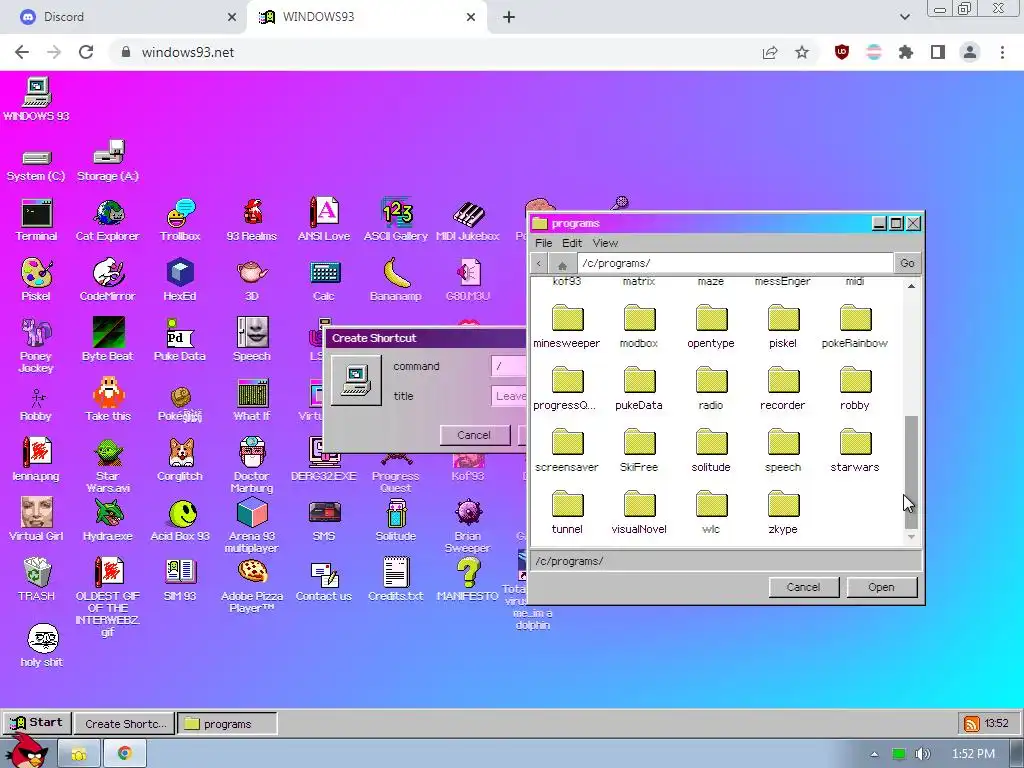Select the visualNovel folder
This screenshot has width=1024, height=768.
(639, 513)
